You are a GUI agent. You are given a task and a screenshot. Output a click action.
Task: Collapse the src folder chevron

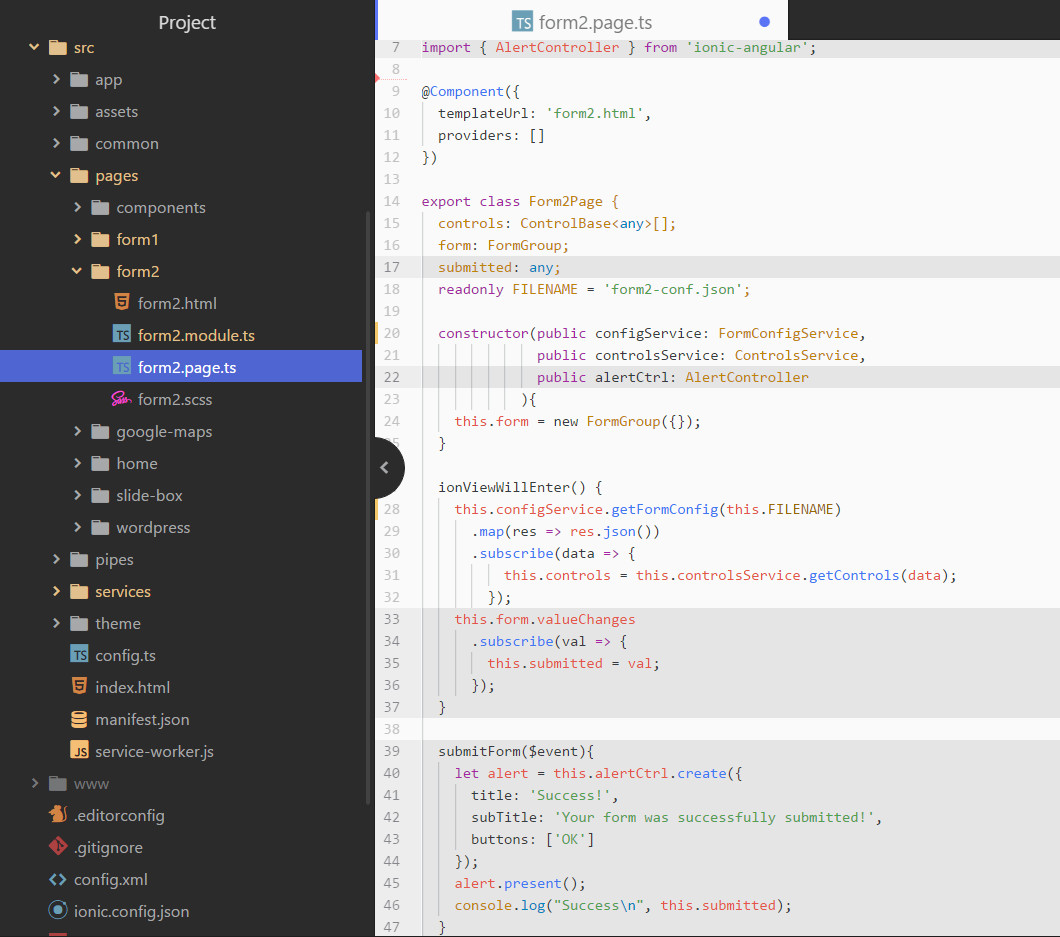[x=34, y=47]
